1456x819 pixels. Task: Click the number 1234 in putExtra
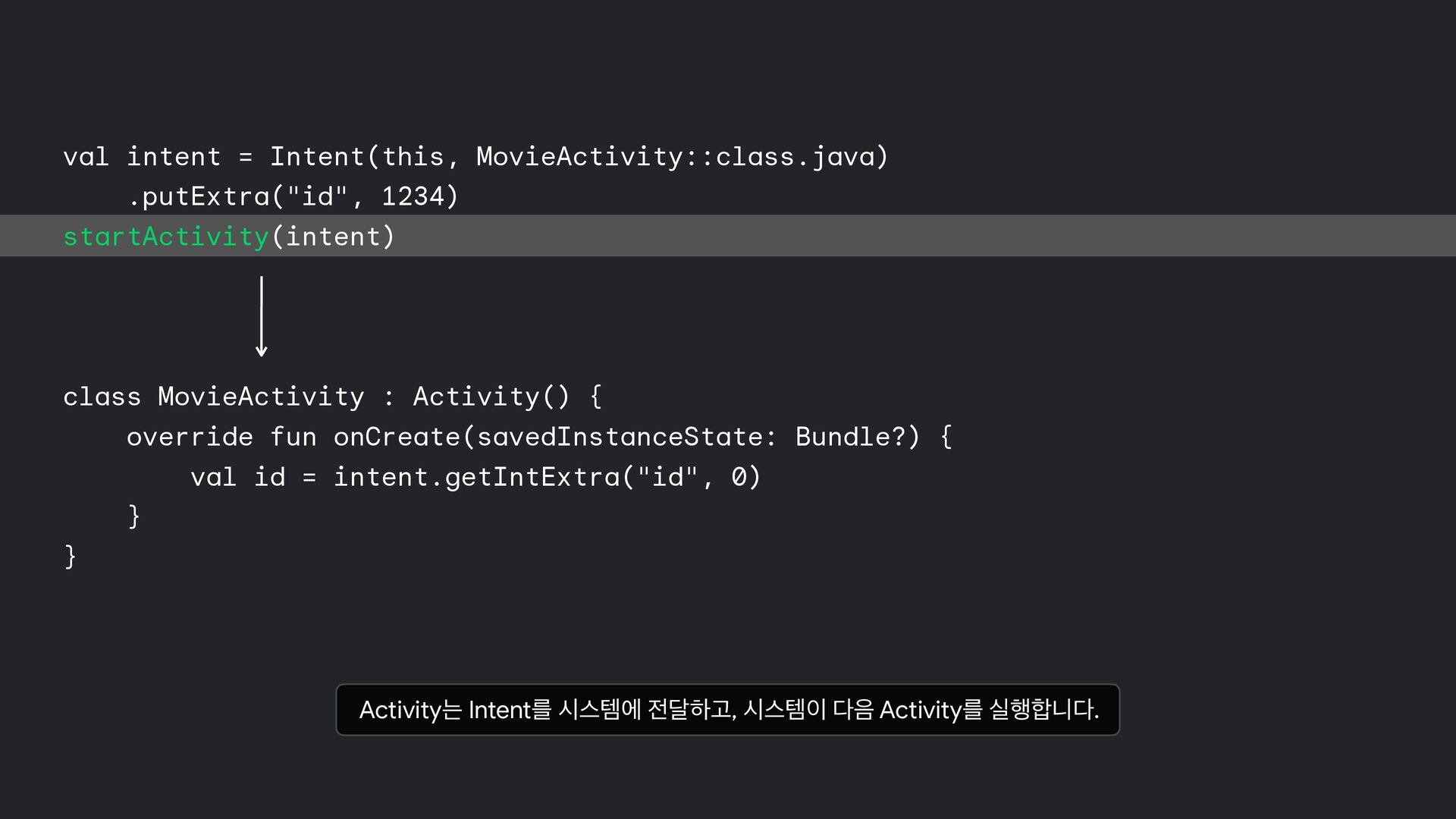(x=413, y=197)
